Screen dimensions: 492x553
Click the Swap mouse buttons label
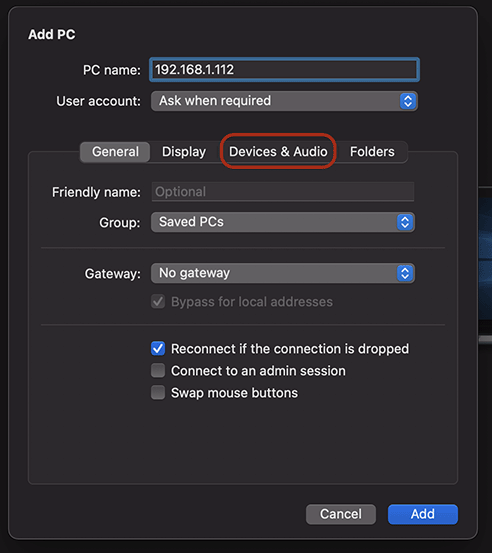(x=234, y=393)
